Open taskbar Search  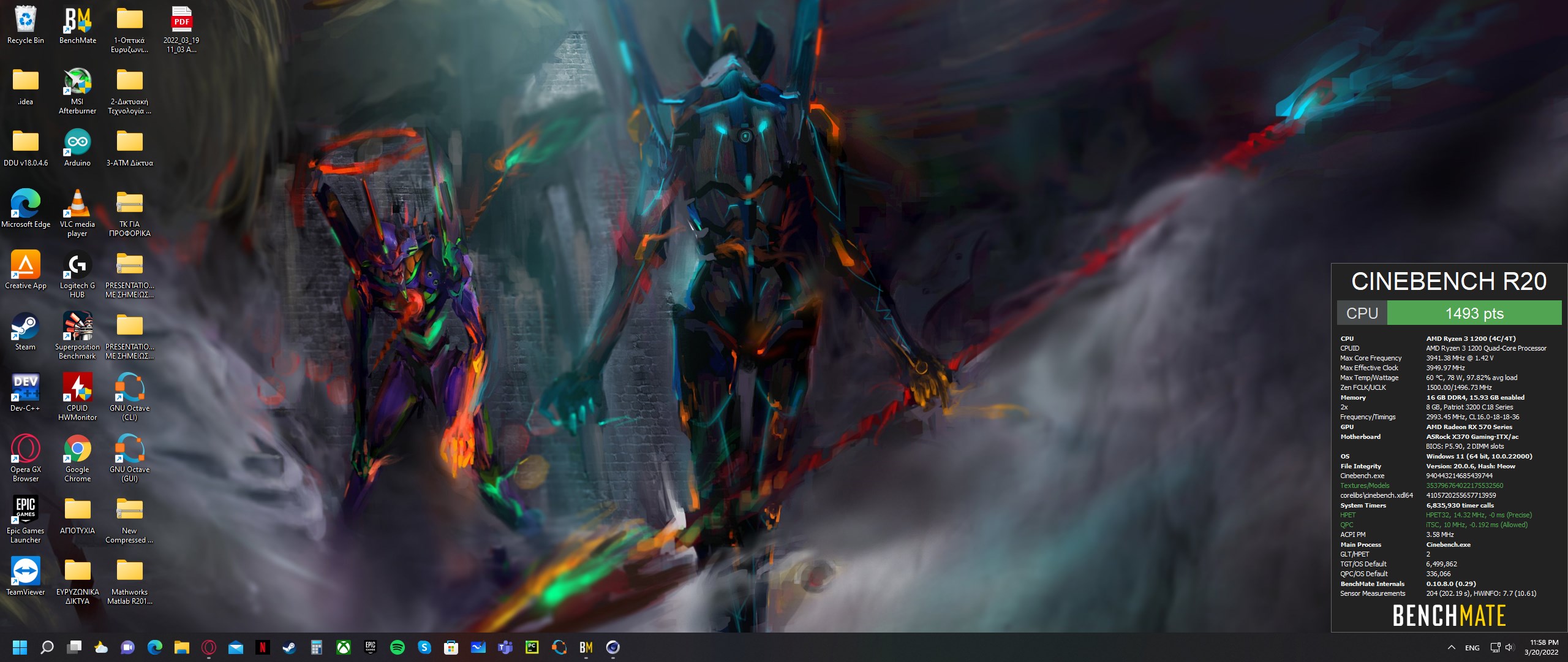coord(47,647)
